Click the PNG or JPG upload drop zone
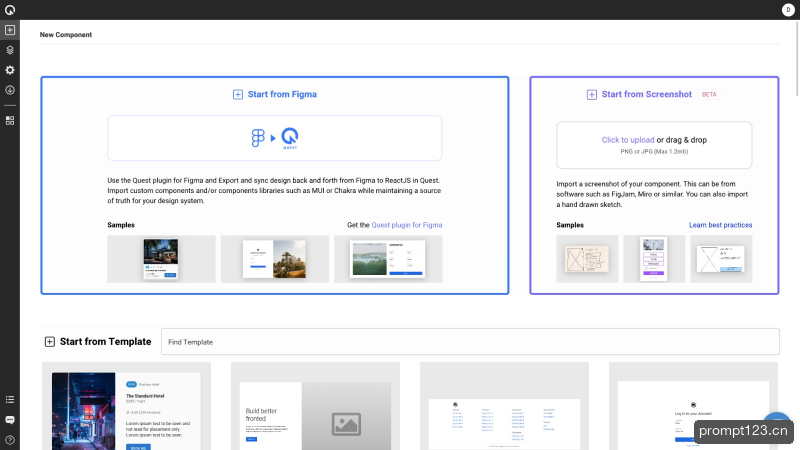800x450 pixels. coord(654,145)
